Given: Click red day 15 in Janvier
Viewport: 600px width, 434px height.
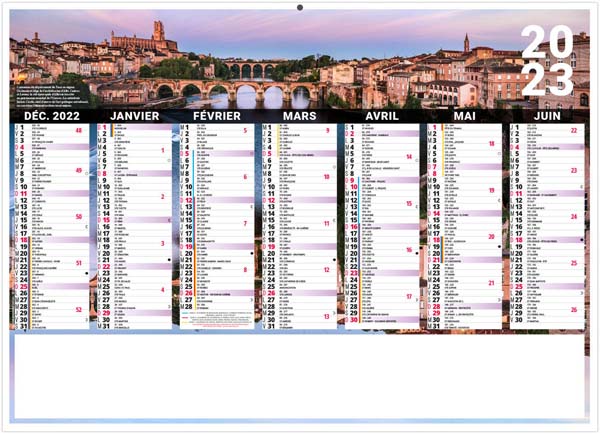Looking at the screenshot, I should coord(106,220).
